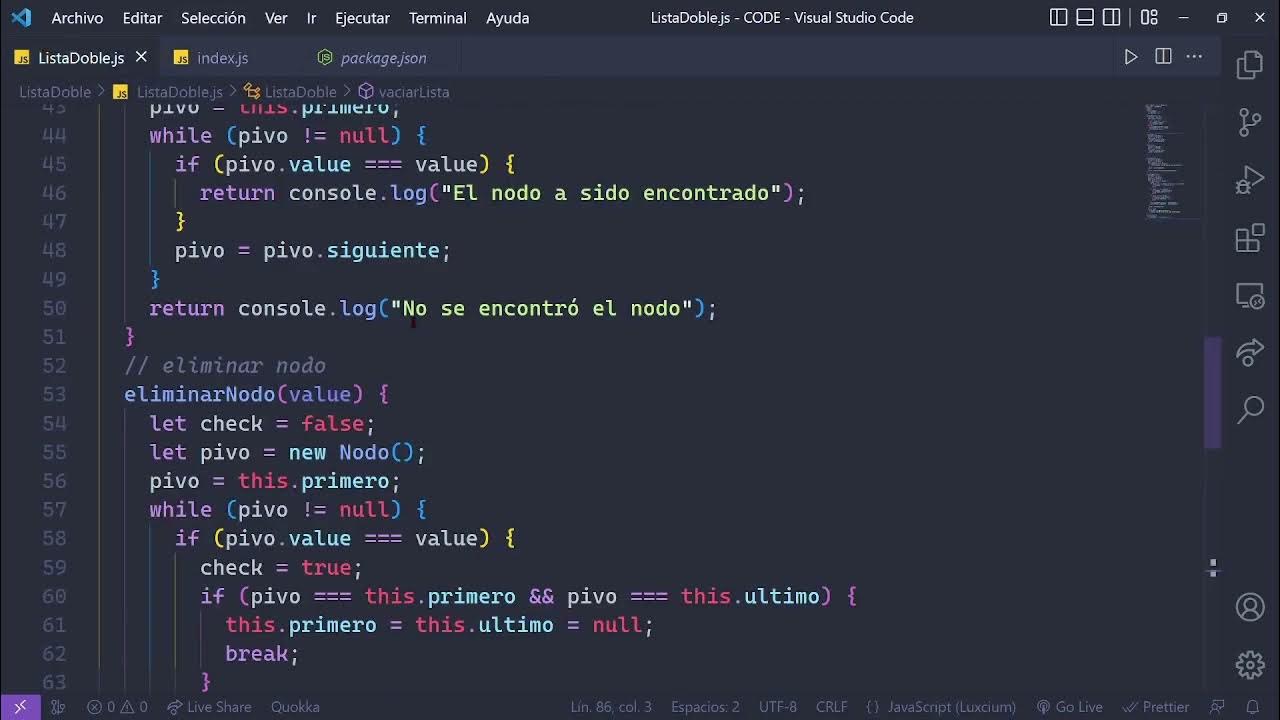Open the notifications bell icon
Viewport: 1280px width, 720px height.
1252,707
